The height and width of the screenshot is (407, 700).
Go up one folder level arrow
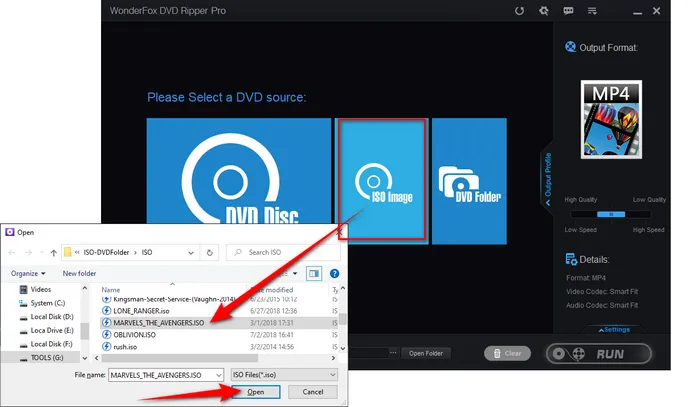click(54, 253)
